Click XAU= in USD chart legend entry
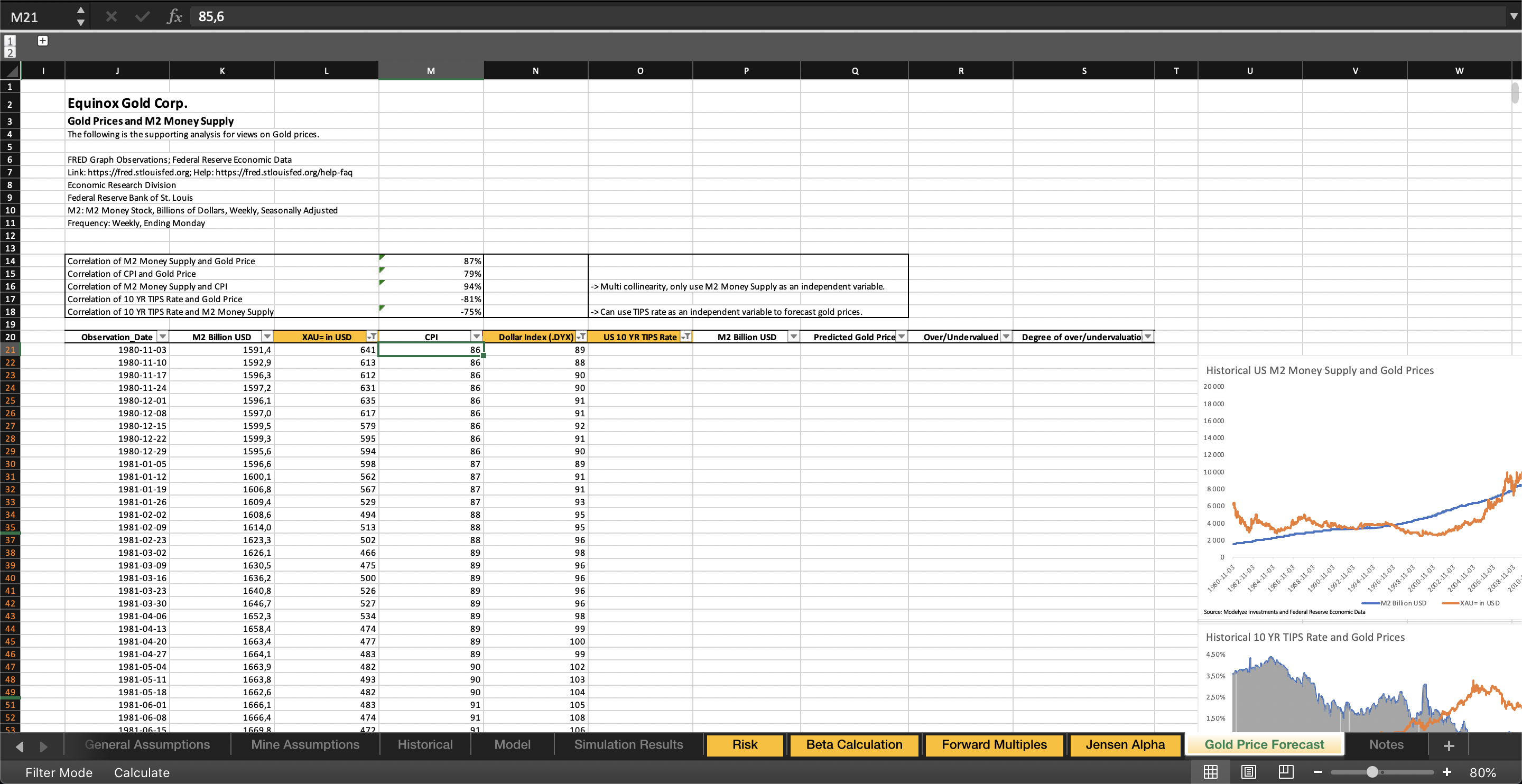The height and width of the screenshot is (784, 1522). coord(1471,603)
